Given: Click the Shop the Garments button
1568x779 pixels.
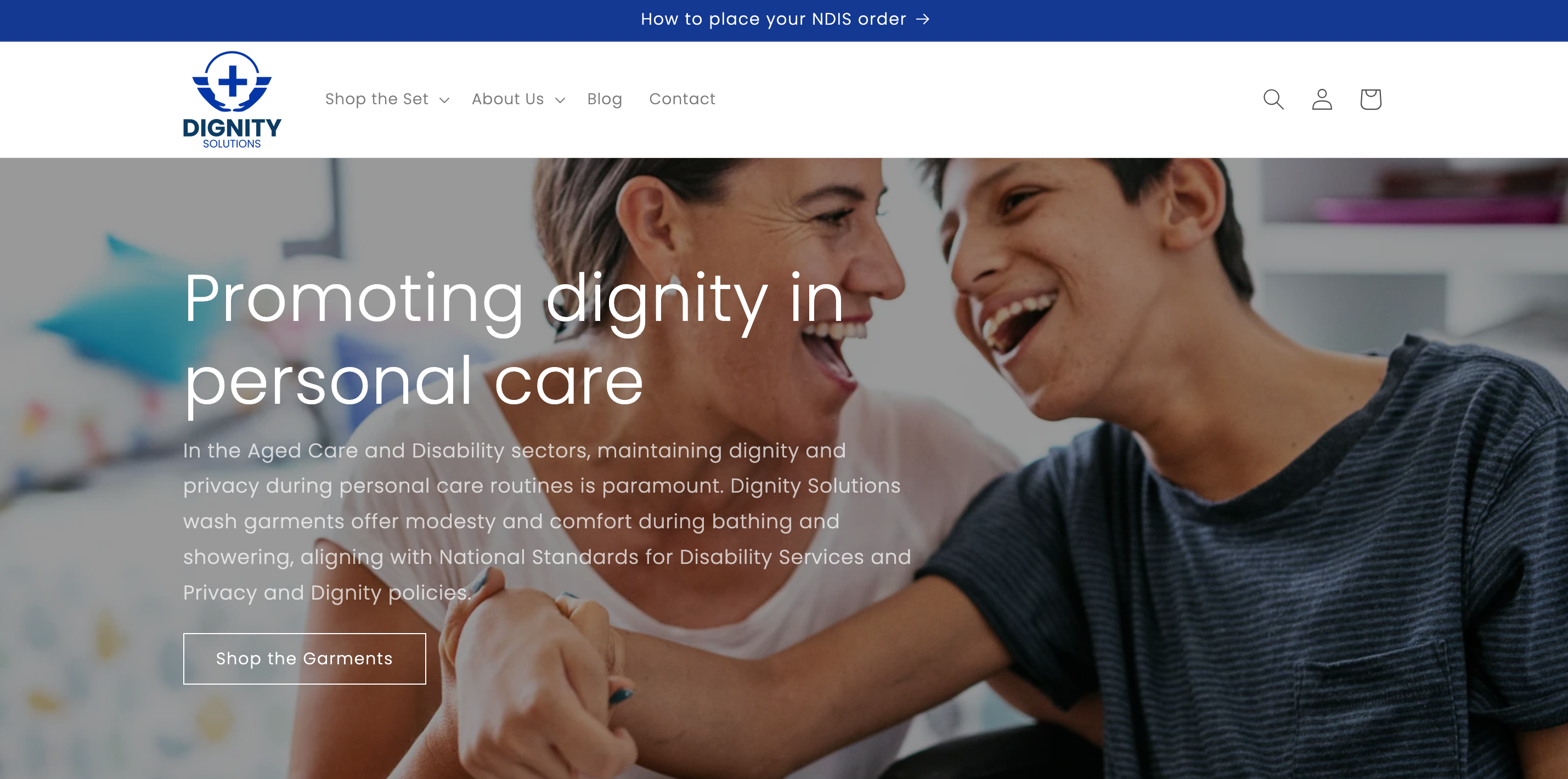Looking at the screenshot, I should pos(304,658).
